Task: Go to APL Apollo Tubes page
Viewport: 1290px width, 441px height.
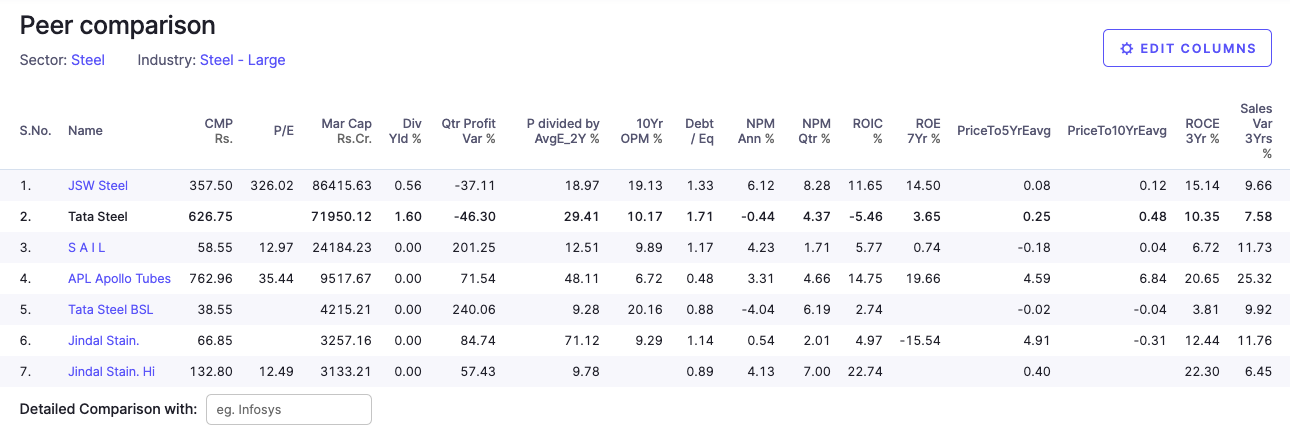Action: pos(119,279)
